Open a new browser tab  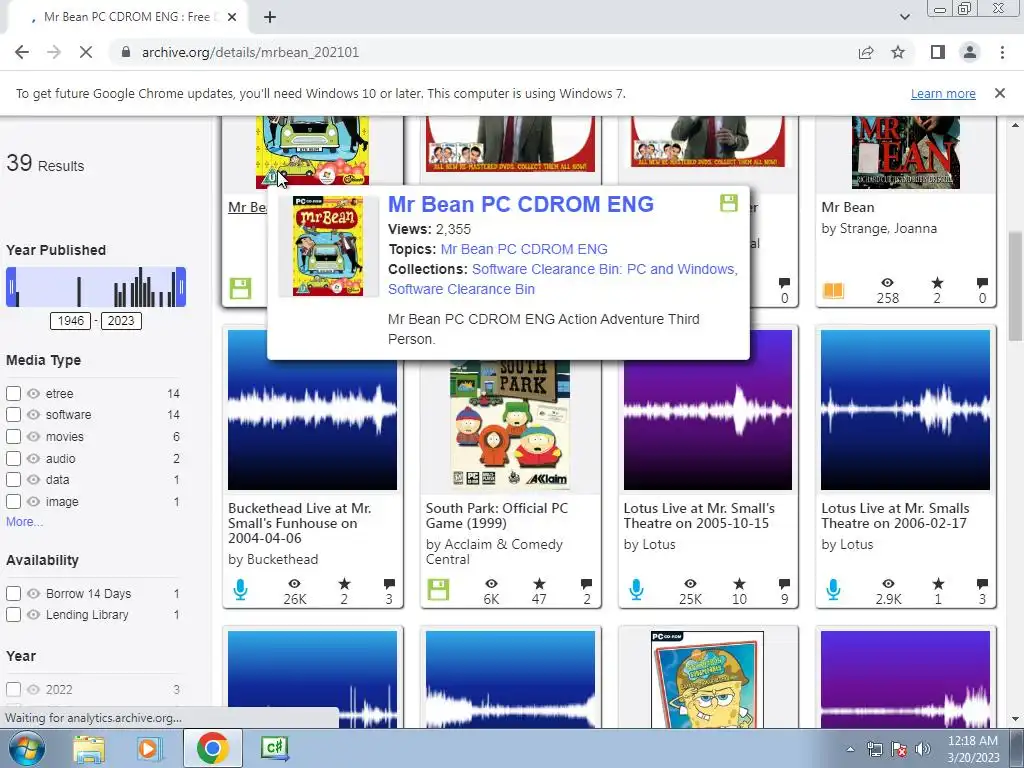coord(270,17)
